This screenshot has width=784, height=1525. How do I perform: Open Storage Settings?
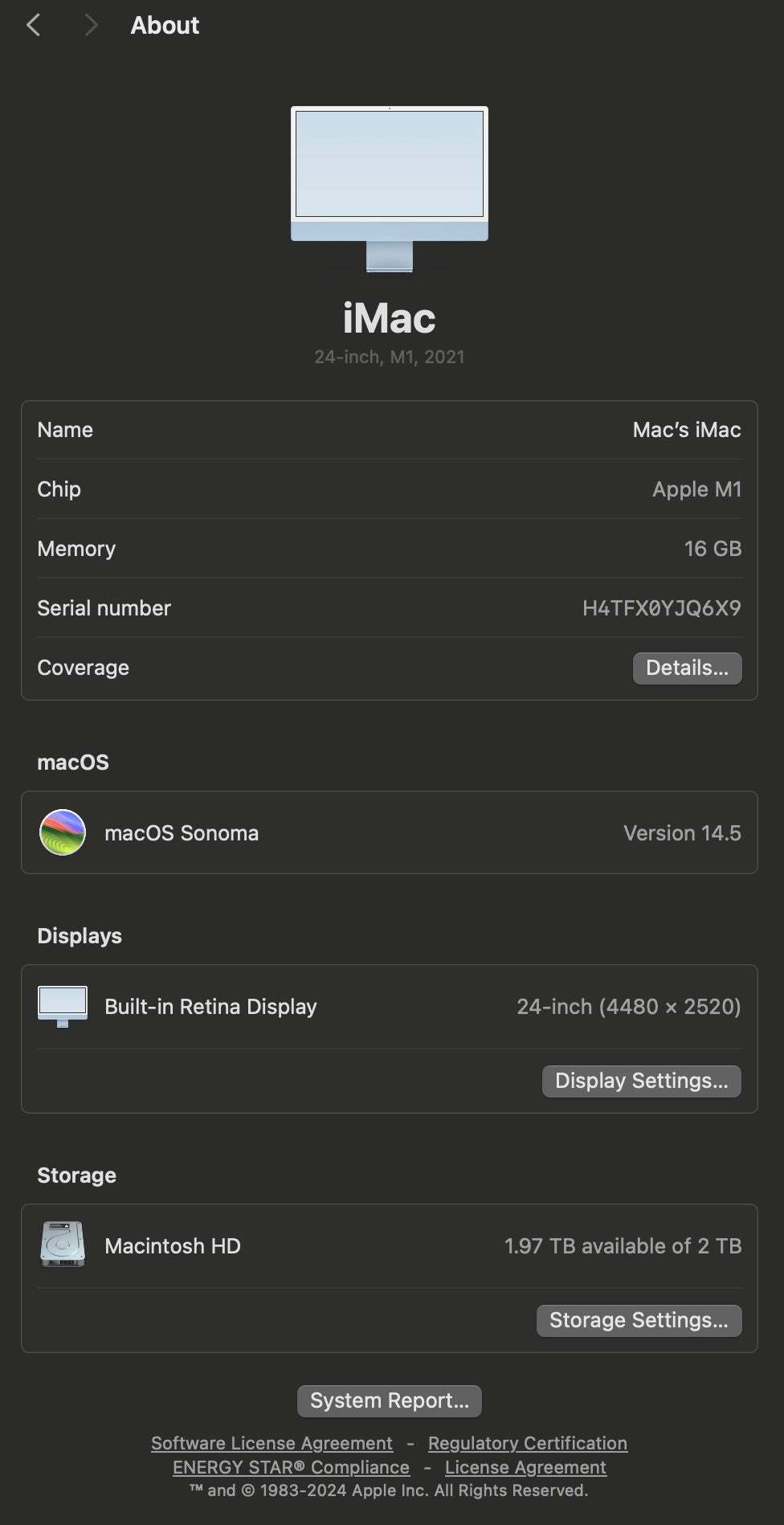[x=639, y=1320]
